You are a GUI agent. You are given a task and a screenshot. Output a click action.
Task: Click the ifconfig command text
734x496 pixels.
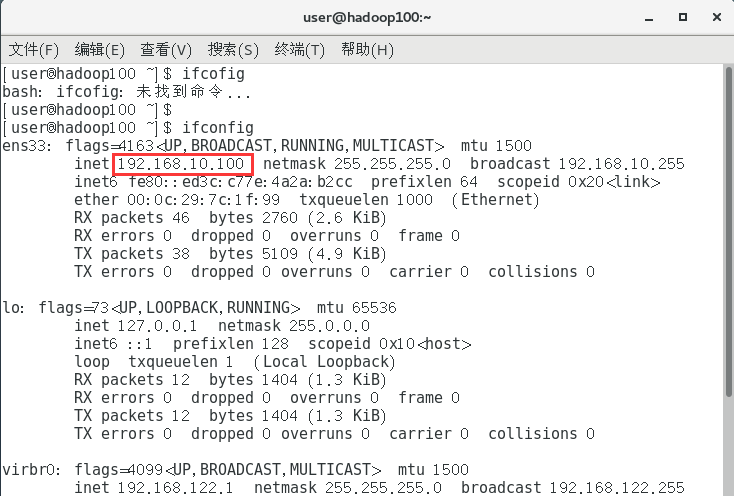[x=218, y=128]
